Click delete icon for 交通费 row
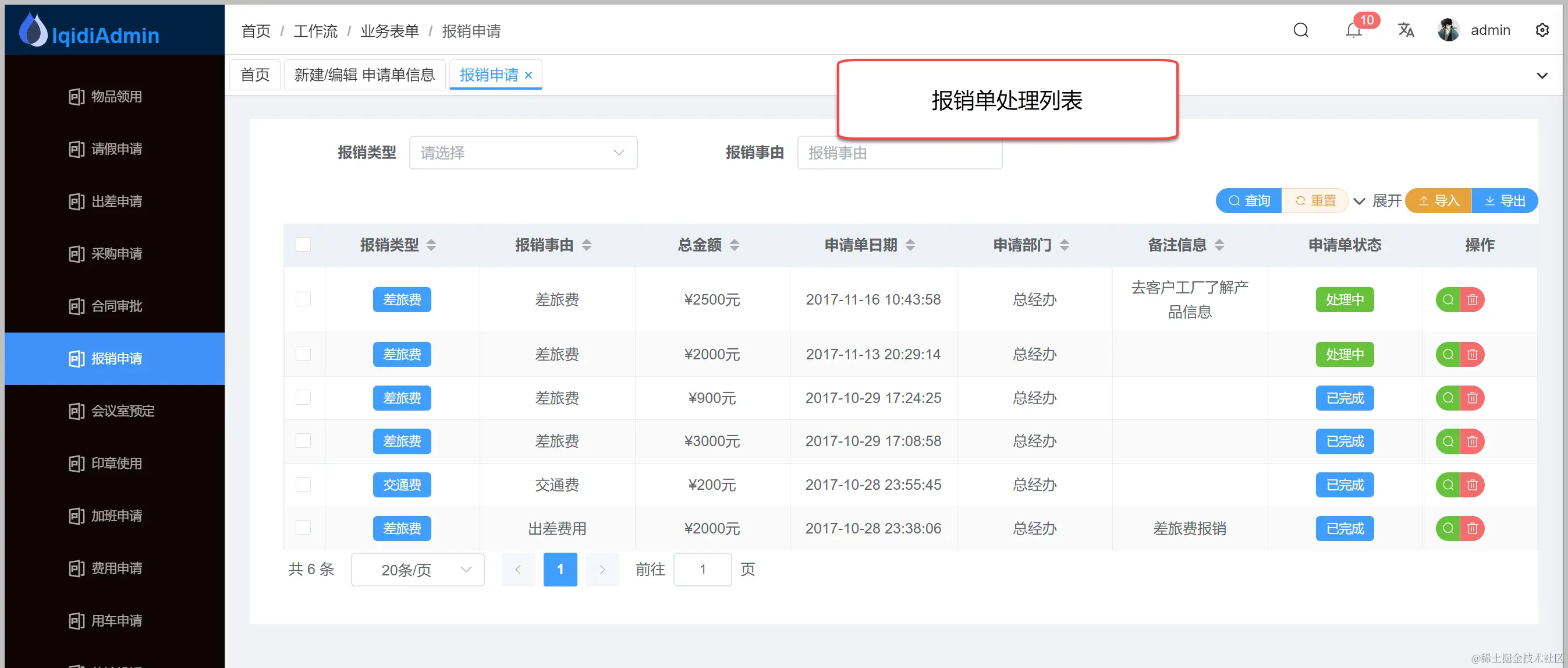Viewport: 1568px width, 668px height. click(1472, 485)
